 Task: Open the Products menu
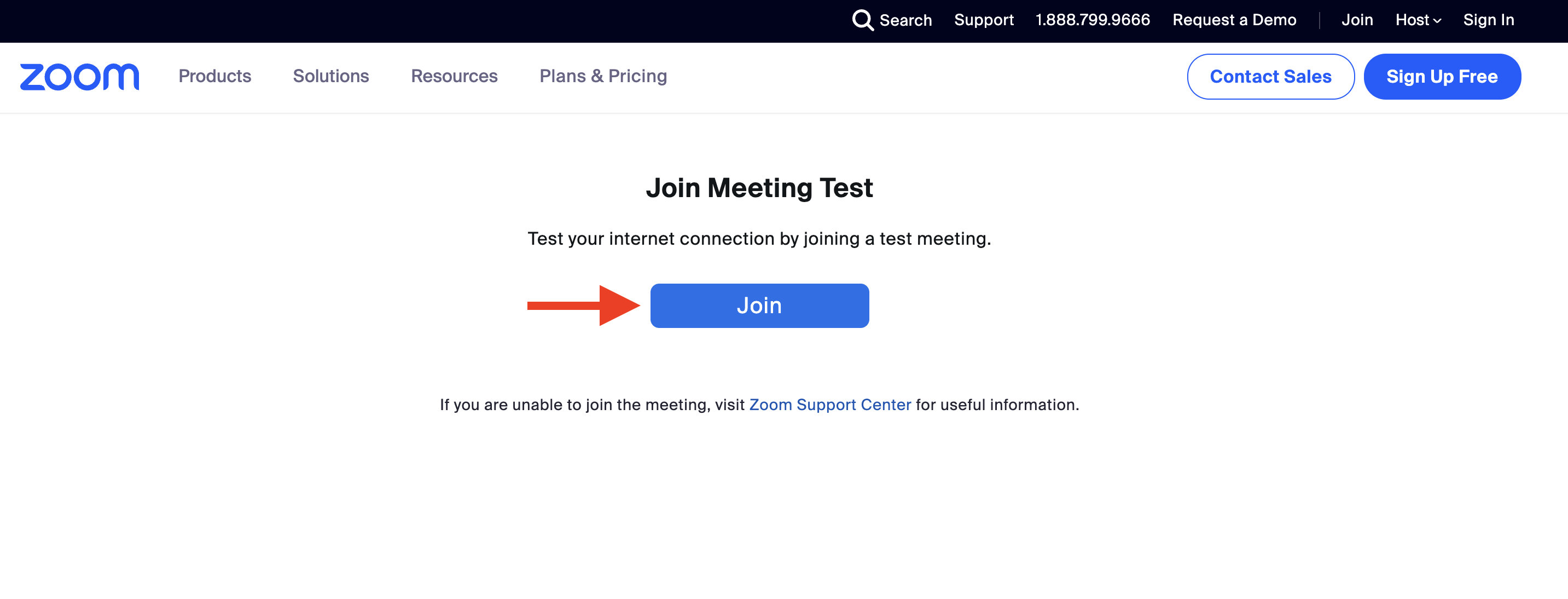coord(215,76)
